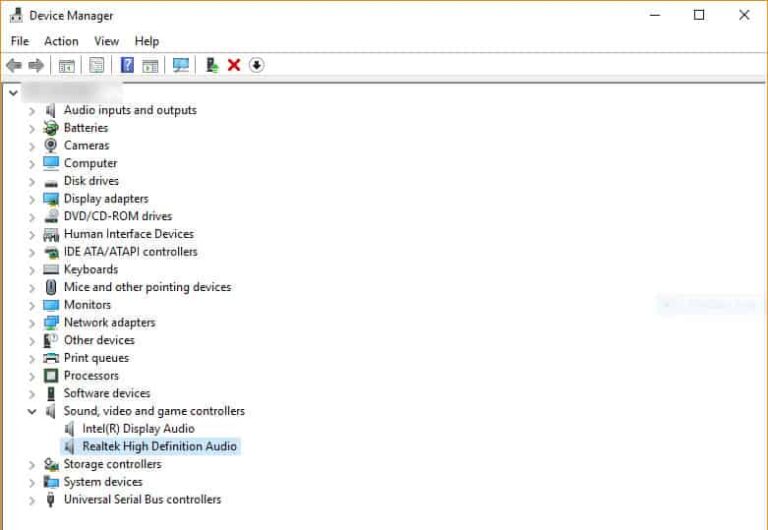This screenshot has height=530, width=768.
Task: Select the DVD/CD-ROM drives label
Action: (118, 216)
